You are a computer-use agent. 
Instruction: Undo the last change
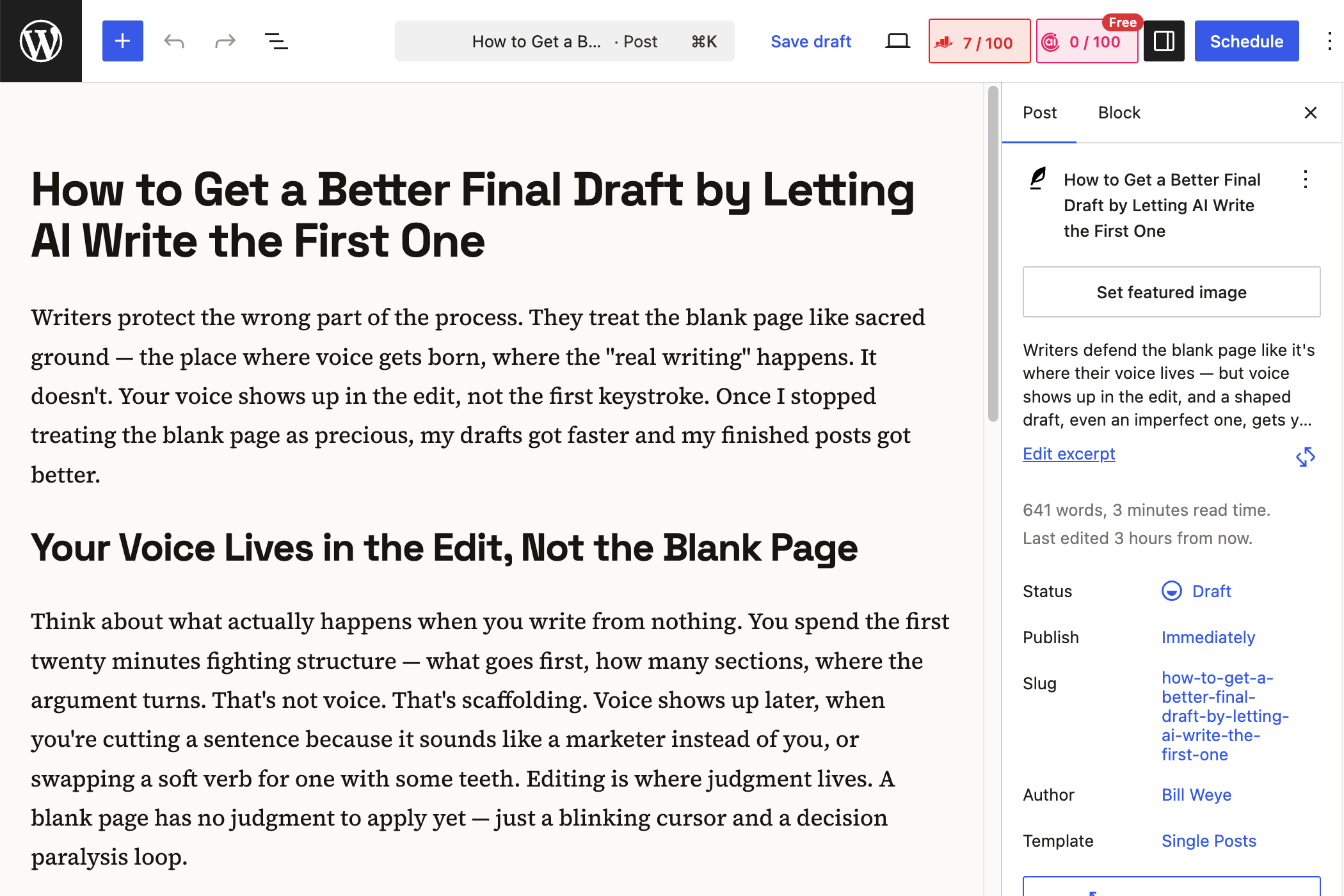(174, 41)
